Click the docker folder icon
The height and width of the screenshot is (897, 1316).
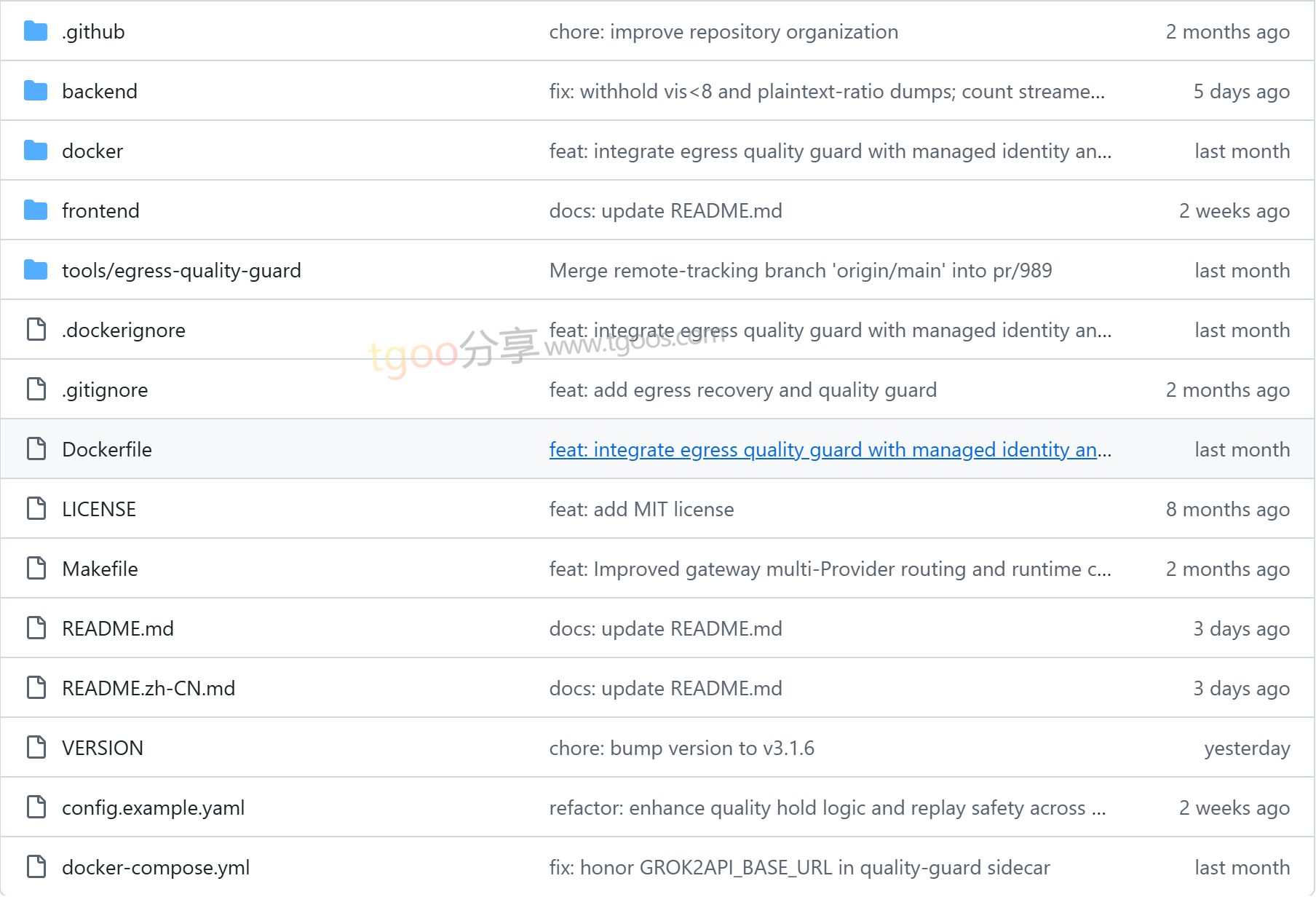[x=36, y=151]
